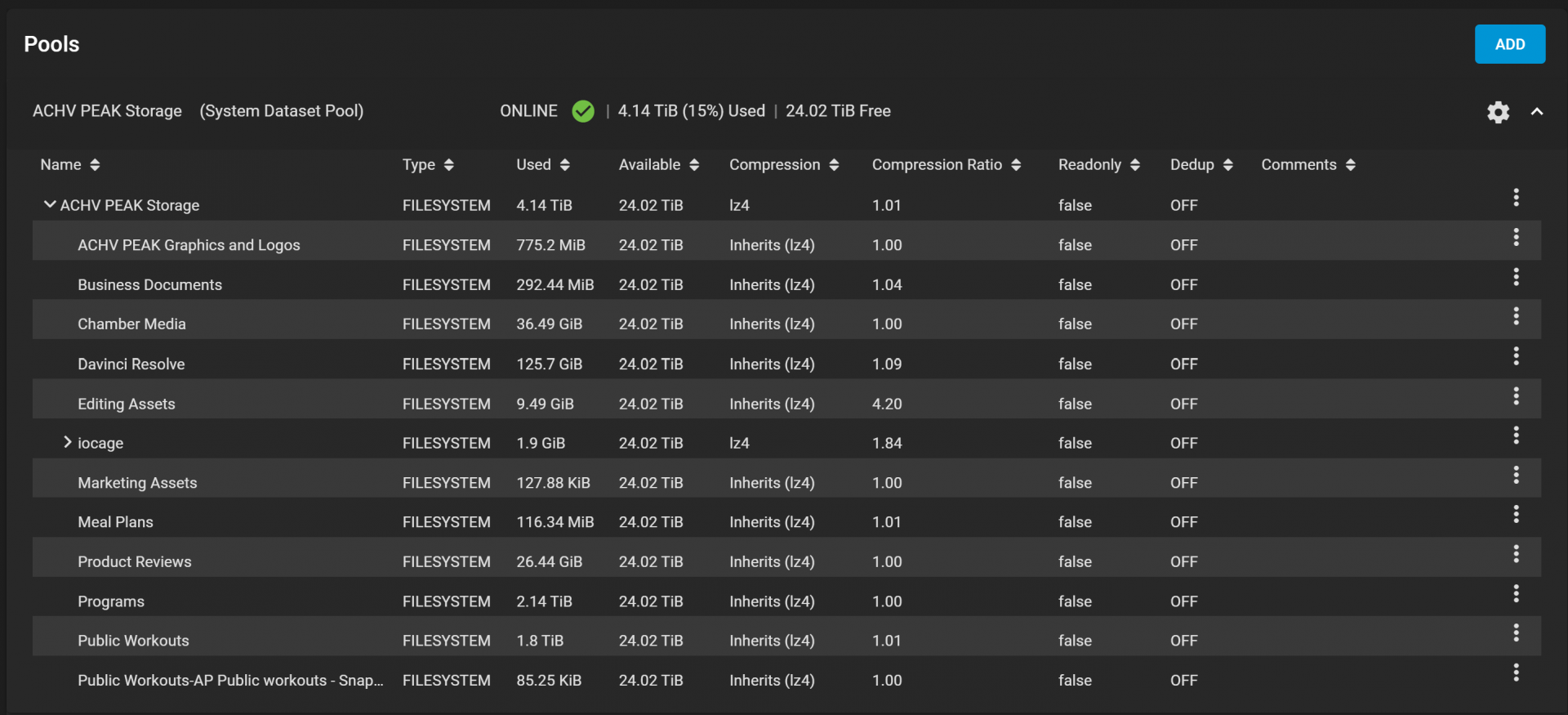Open actions menu for Chamber Media
The width and height of the screenshot is (1568, 715).
pyautogui.click(x=1516, y=316)
